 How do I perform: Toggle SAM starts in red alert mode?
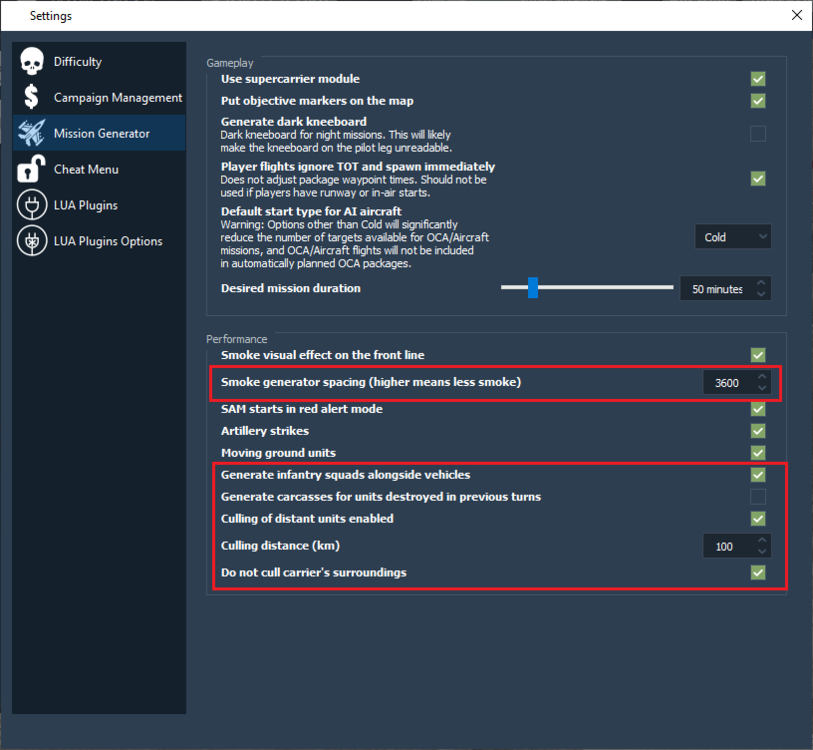[758, 409]
